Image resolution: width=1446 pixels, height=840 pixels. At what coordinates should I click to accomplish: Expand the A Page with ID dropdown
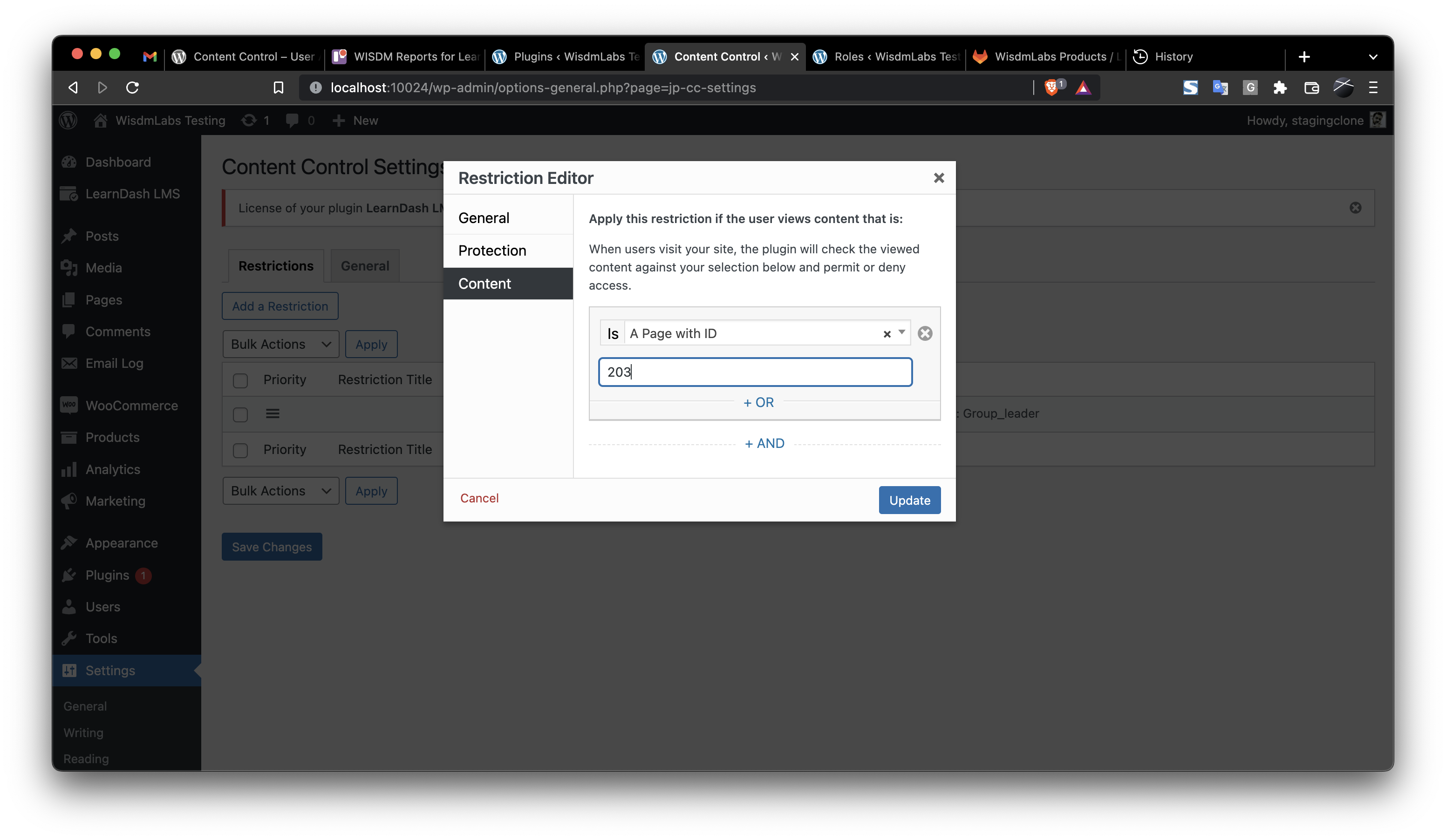[x=901, y=332]
